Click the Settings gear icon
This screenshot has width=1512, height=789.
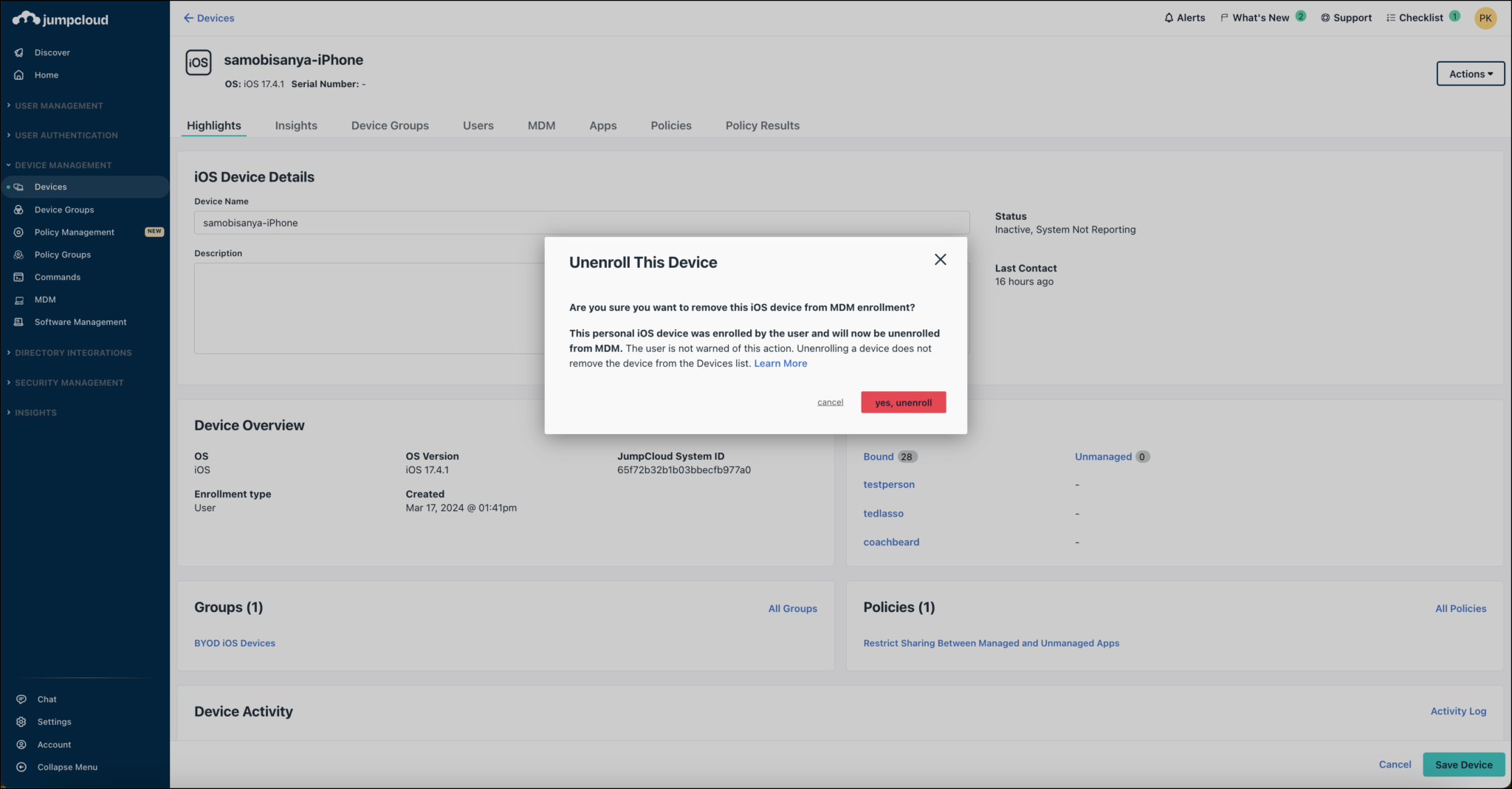(x=21, y=722)
